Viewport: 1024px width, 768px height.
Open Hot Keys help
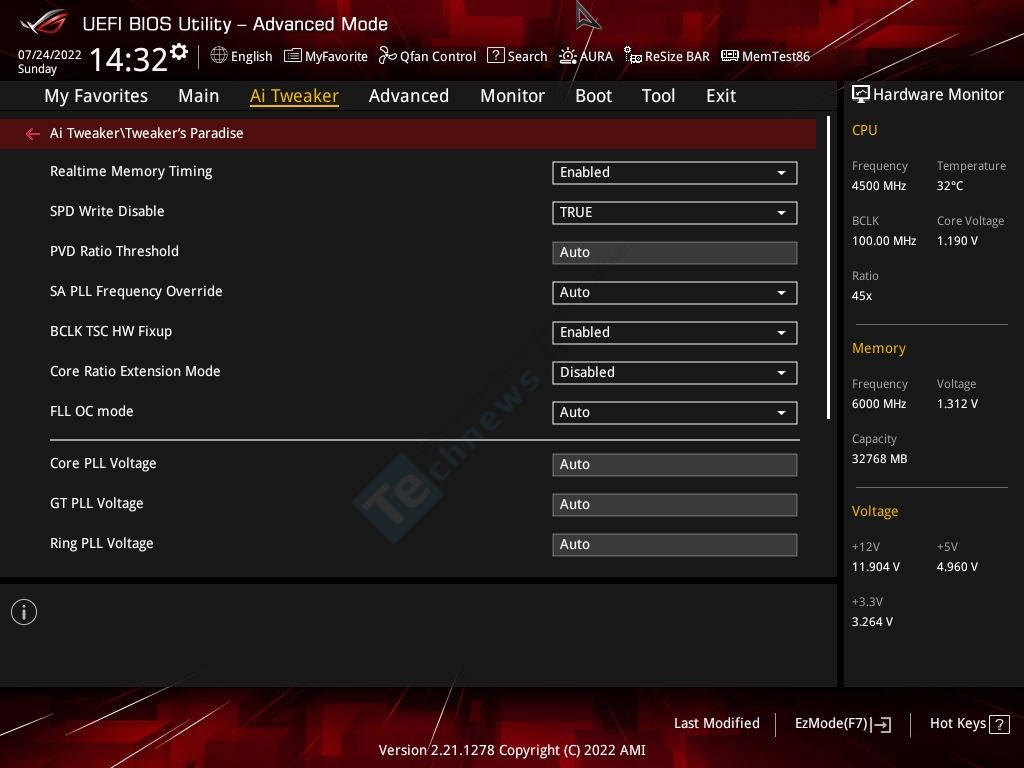coord(957,723)
